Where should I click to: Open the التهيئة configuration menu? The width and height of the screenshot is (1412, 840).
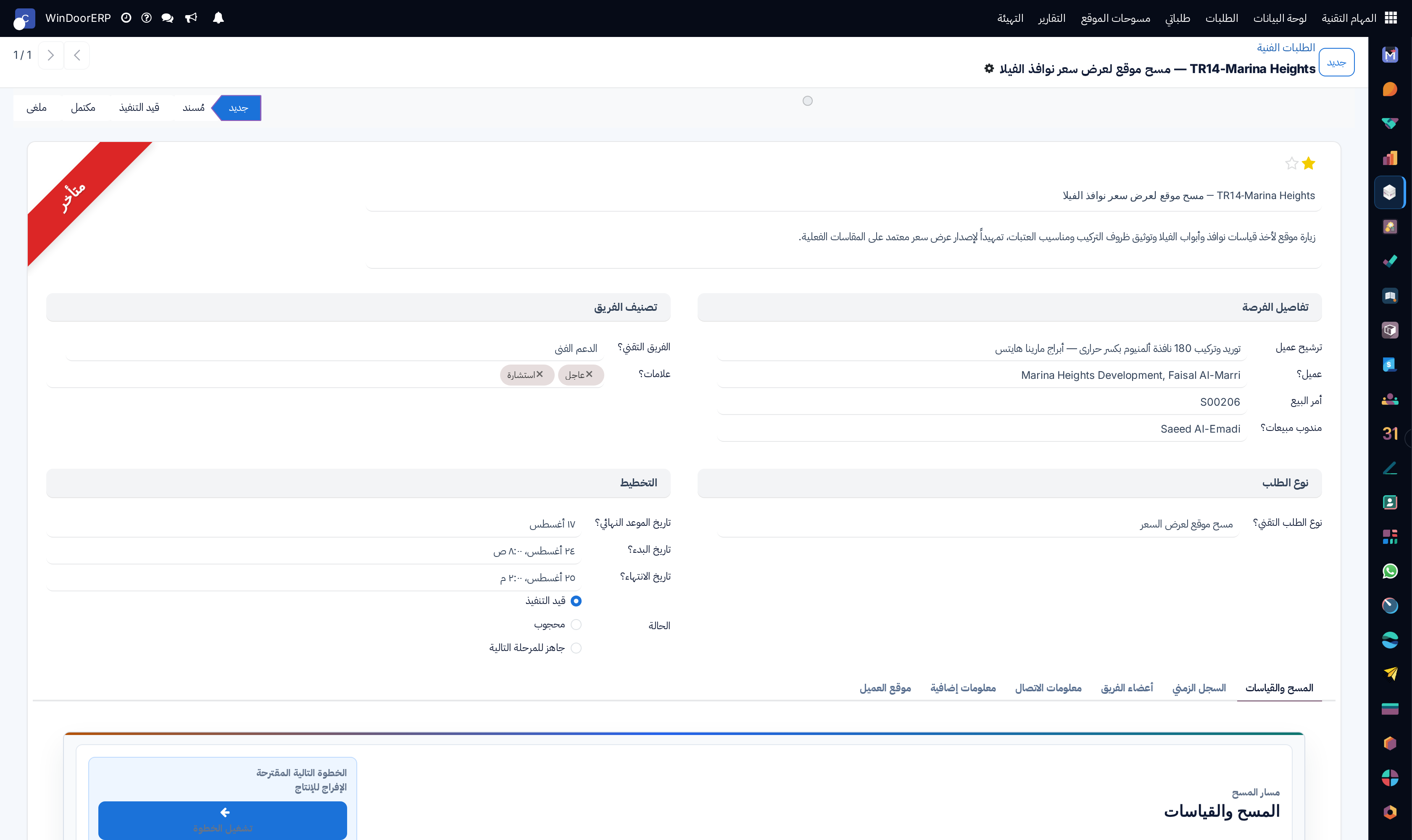[1010, 18]
